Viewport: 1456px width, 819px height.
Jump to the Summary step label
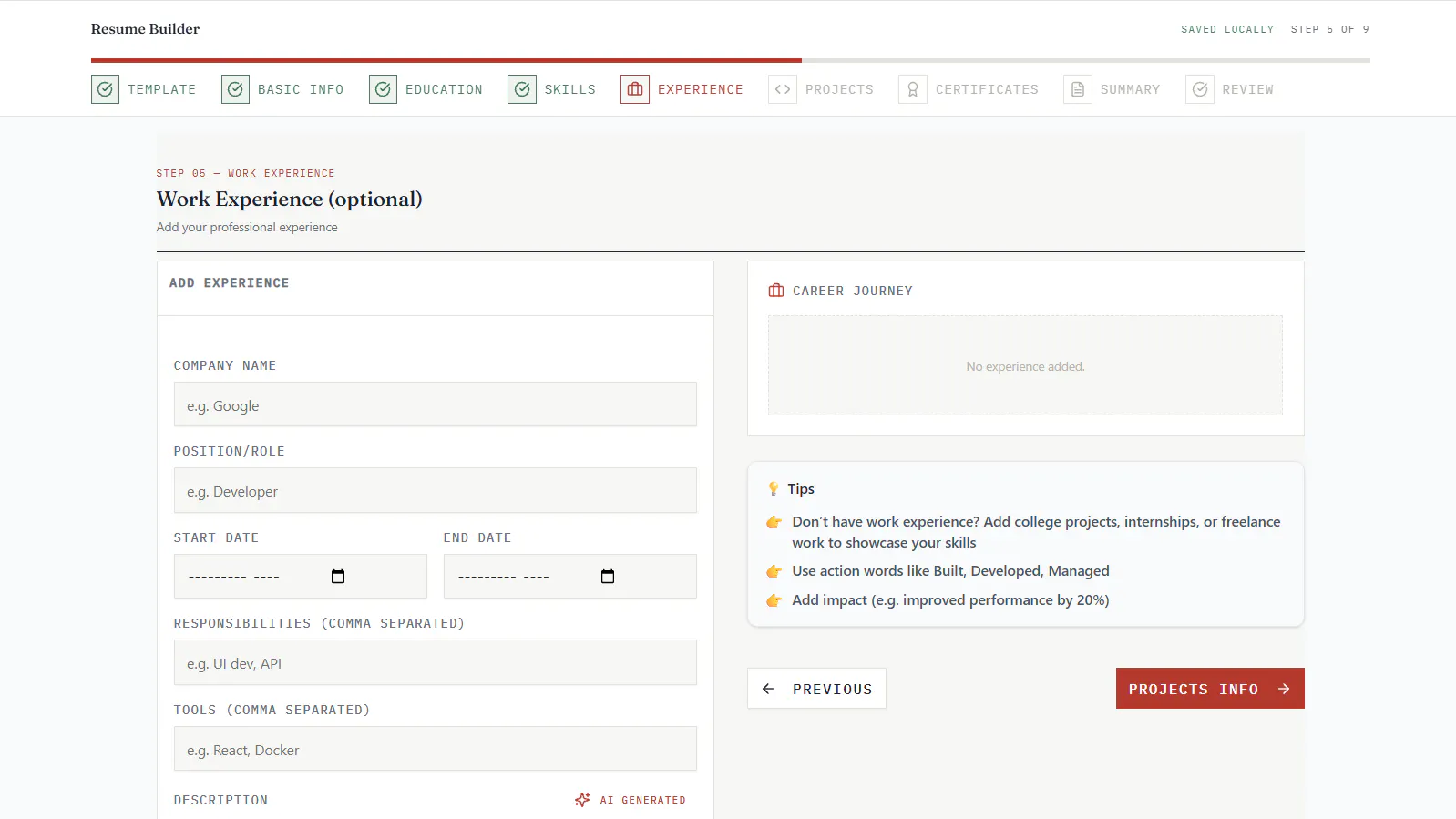click(1130, 89)
